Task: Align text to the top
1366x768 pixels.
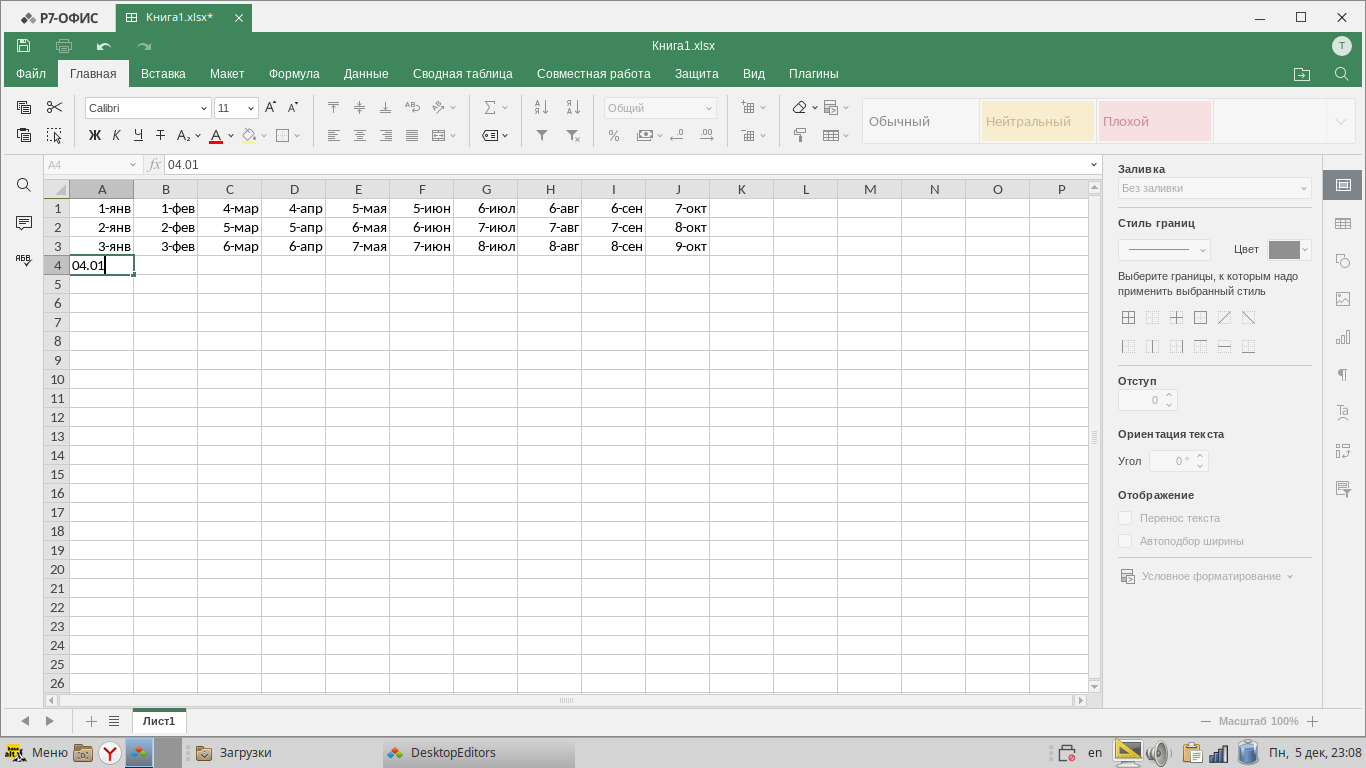Action: pos(334,107)
